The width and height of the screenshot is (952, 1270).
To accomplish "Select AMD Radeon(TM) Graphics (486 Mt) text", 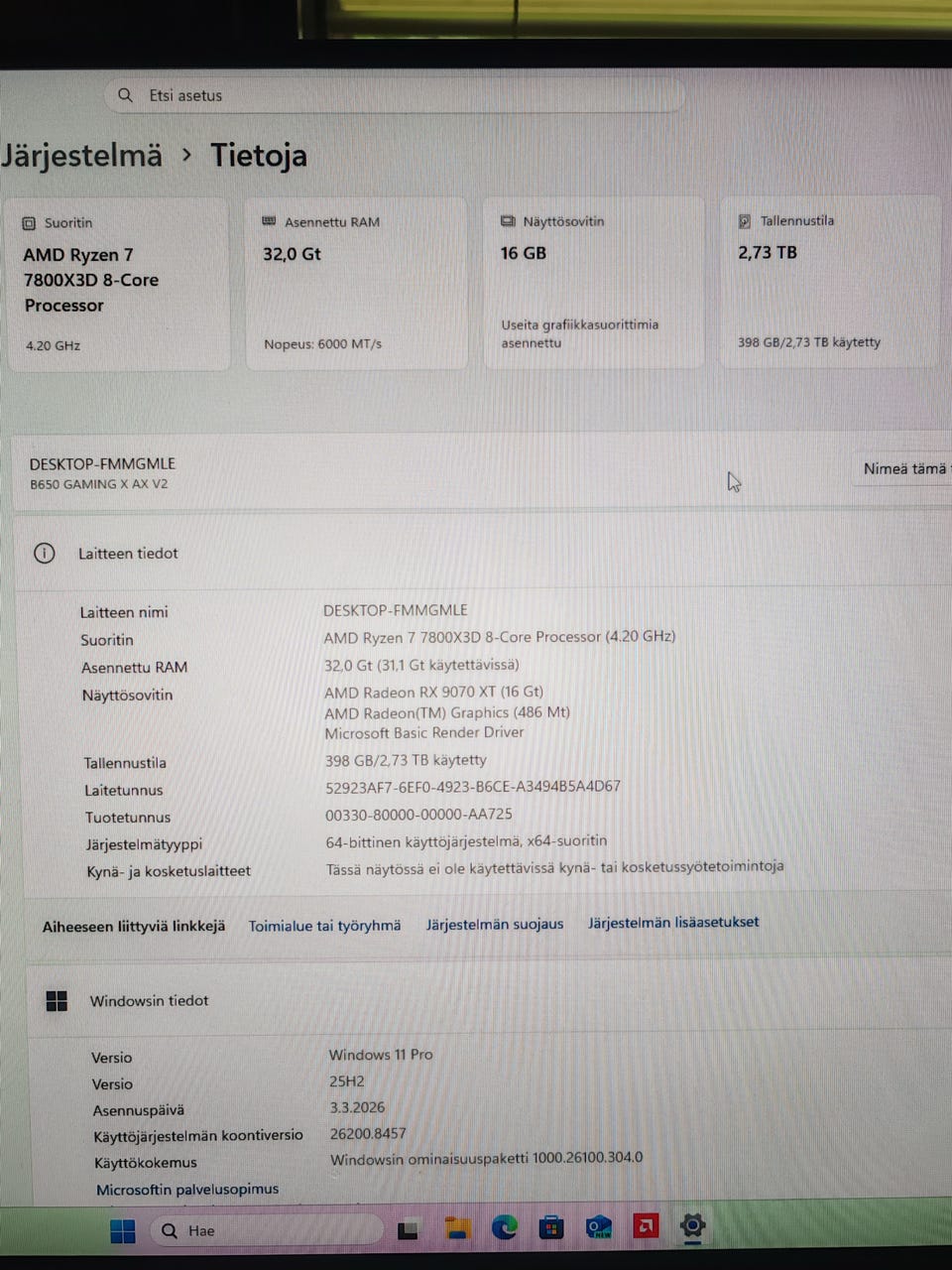I will (447, 712).
